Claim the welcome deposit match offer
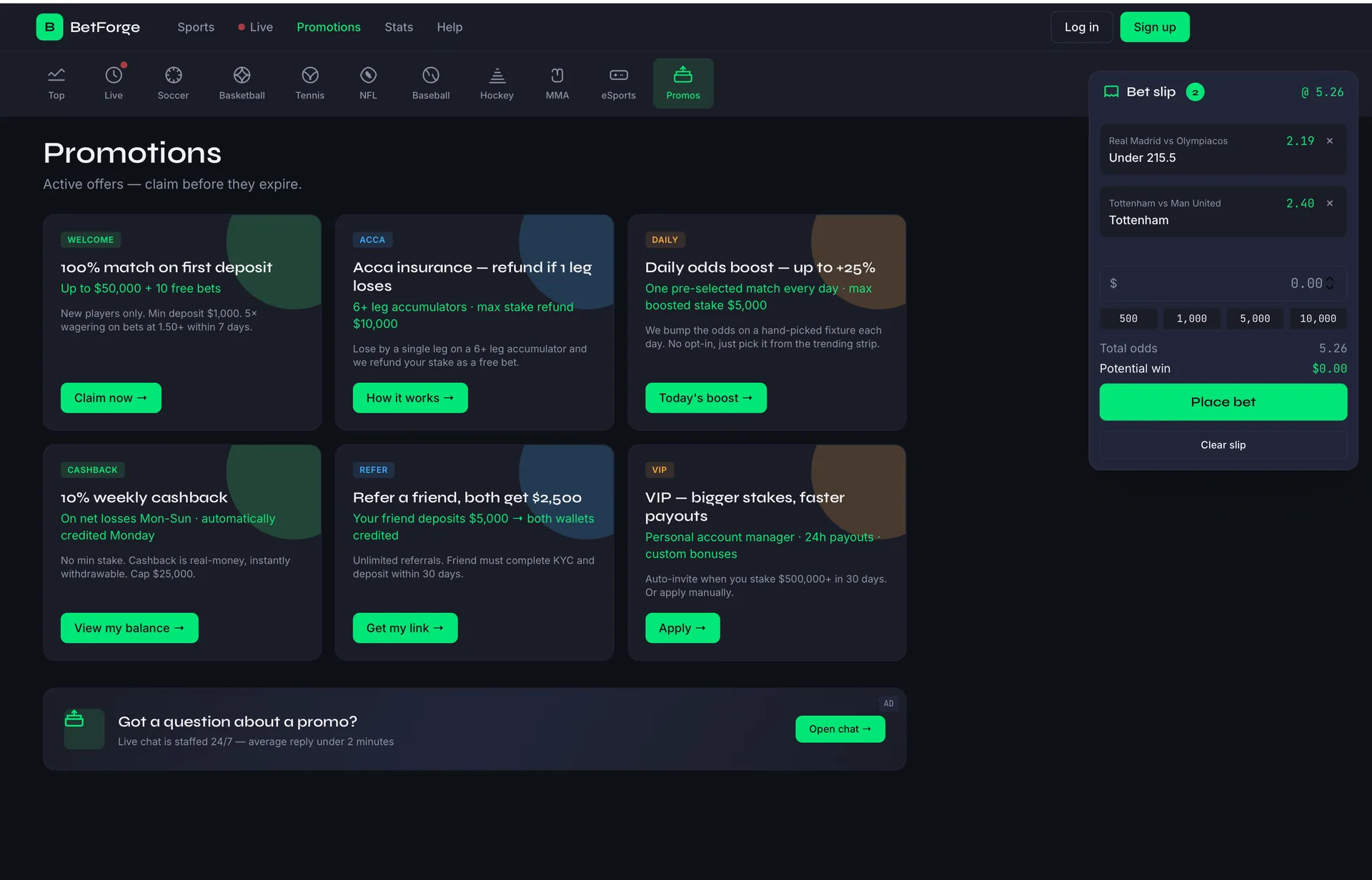The width and height of the screenshot is (1372, 880). (x=111, y=398)
